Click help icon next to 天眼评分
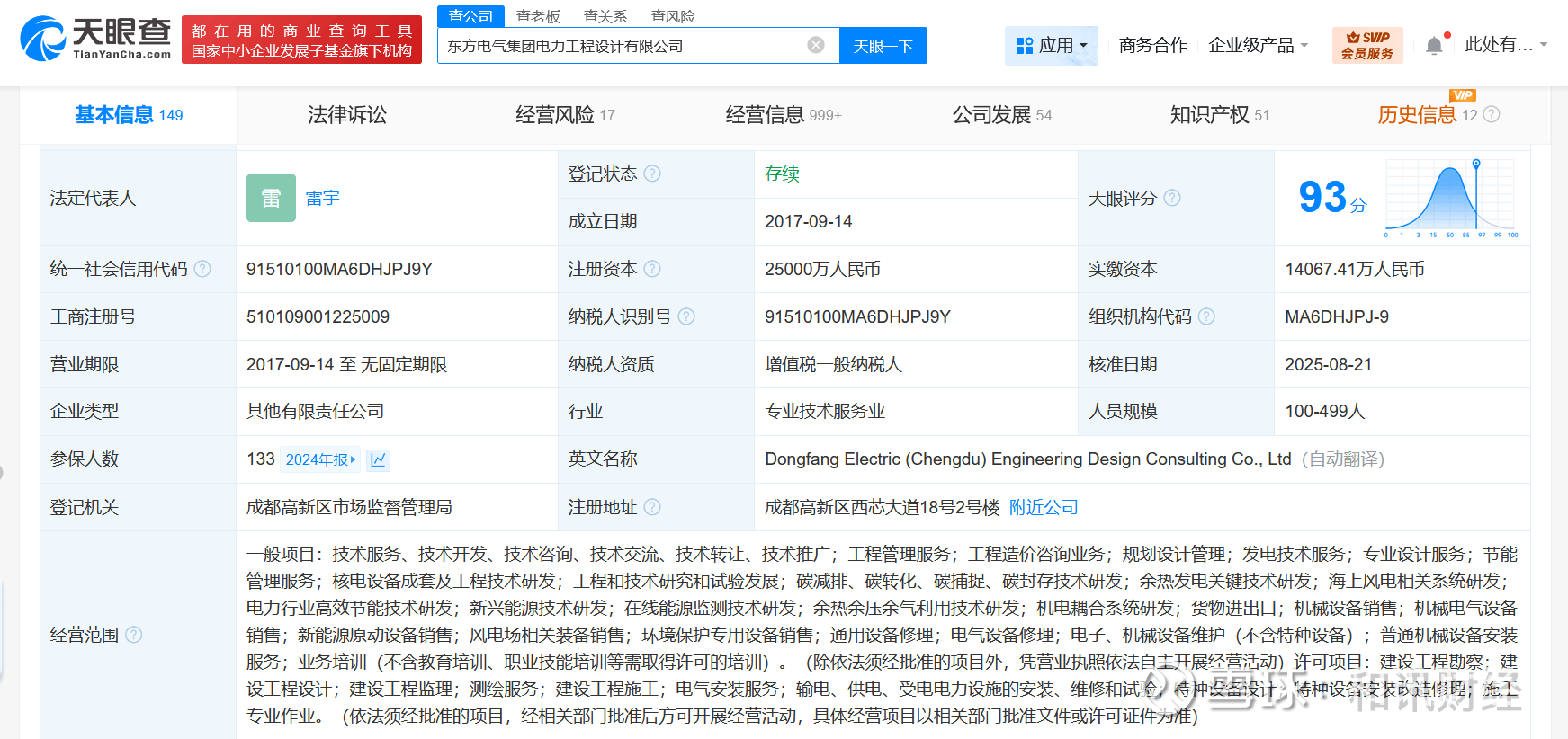 [1172, 198]
